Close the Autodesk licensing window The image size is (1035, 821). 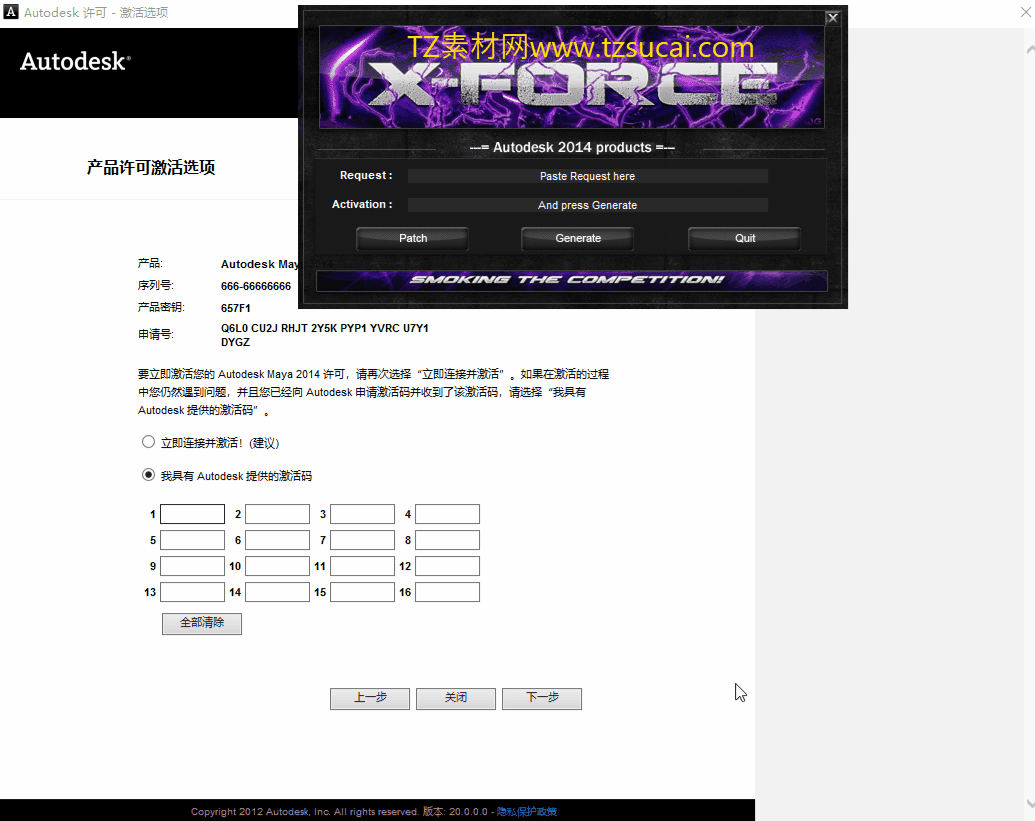1026,12
